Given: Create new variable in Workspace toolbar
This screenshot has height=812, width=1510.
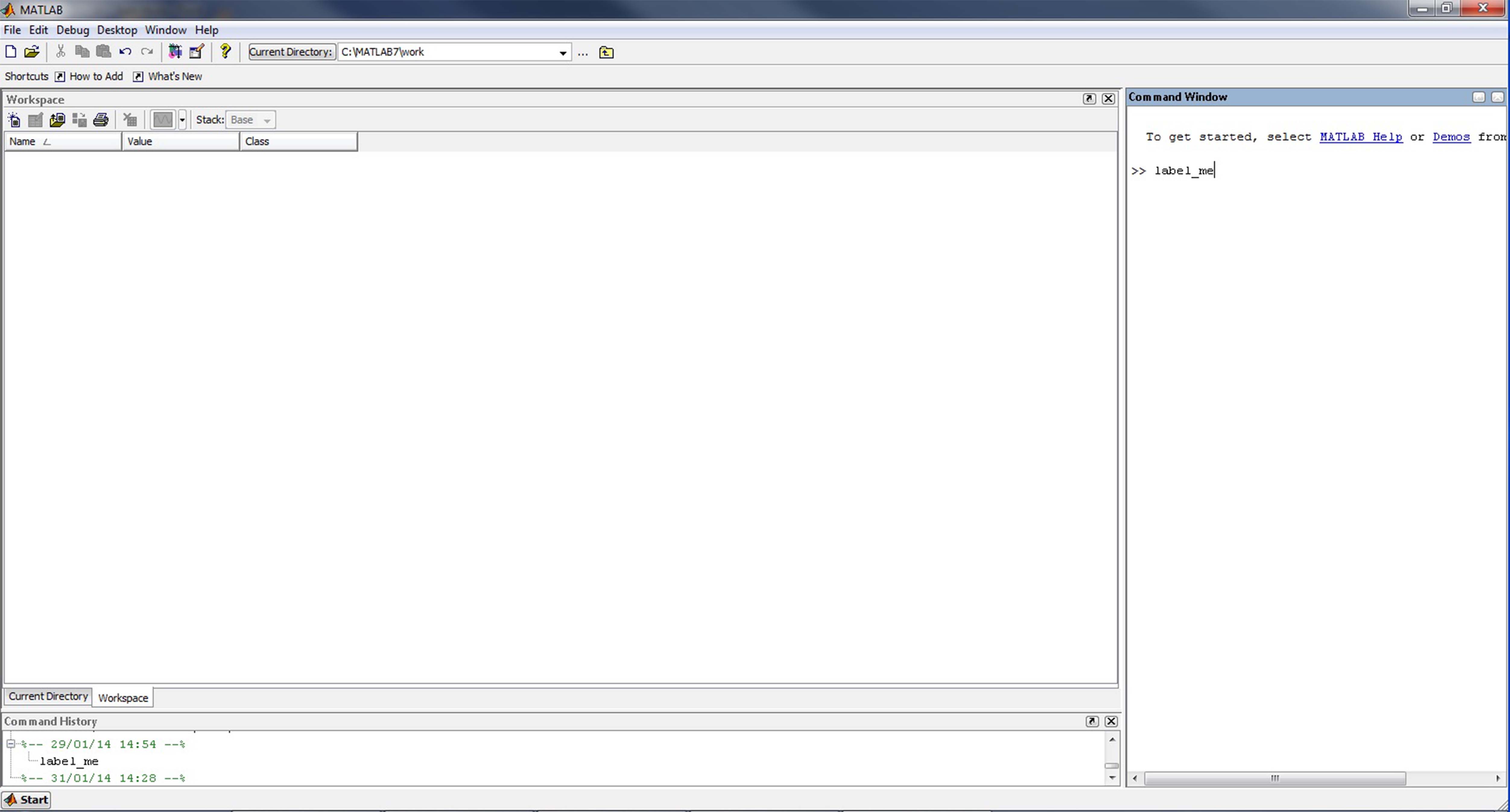Looking at the screenshot, I should point(14,120).
